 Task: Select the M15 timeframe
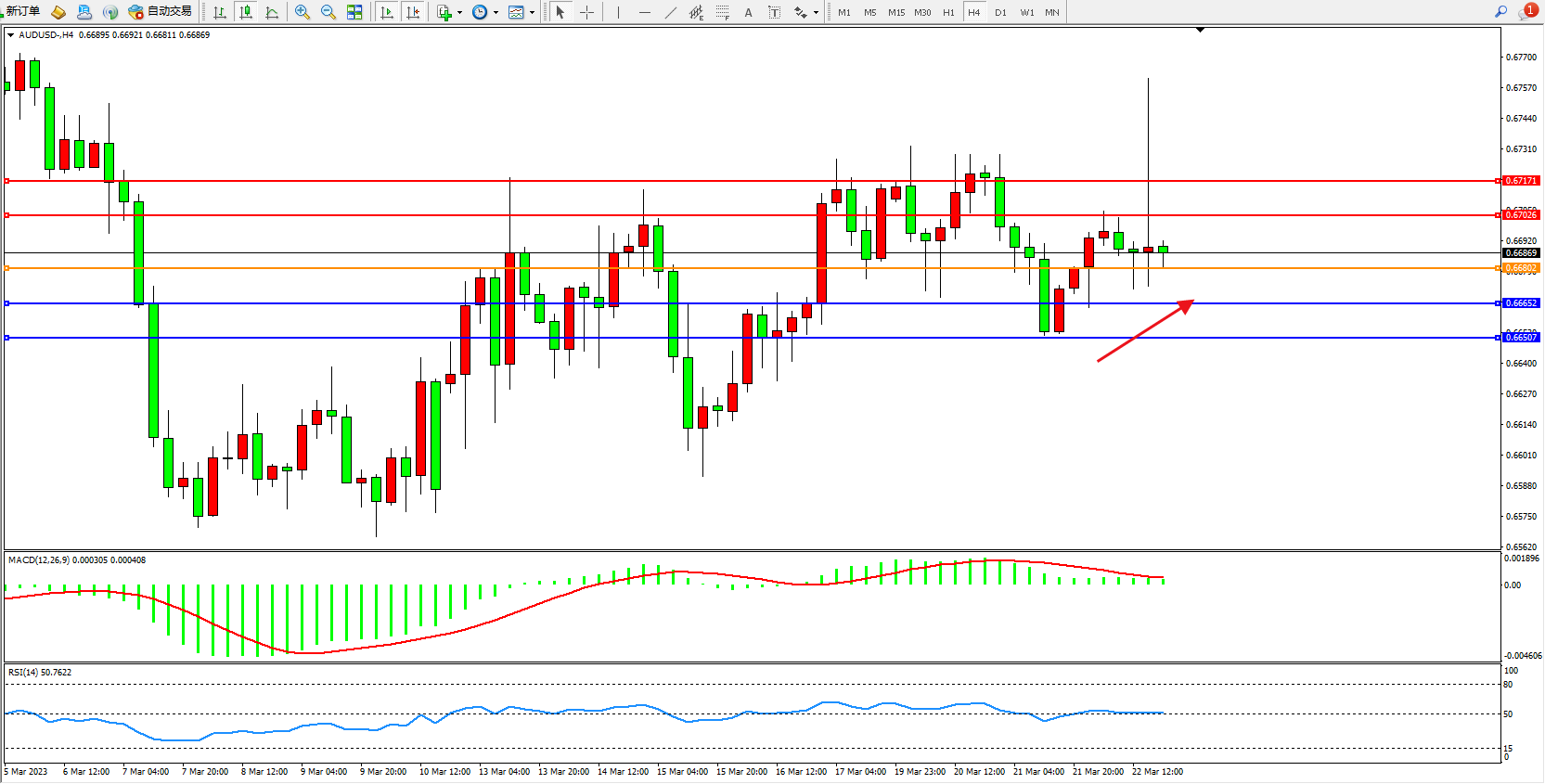(x=895, y=13)
